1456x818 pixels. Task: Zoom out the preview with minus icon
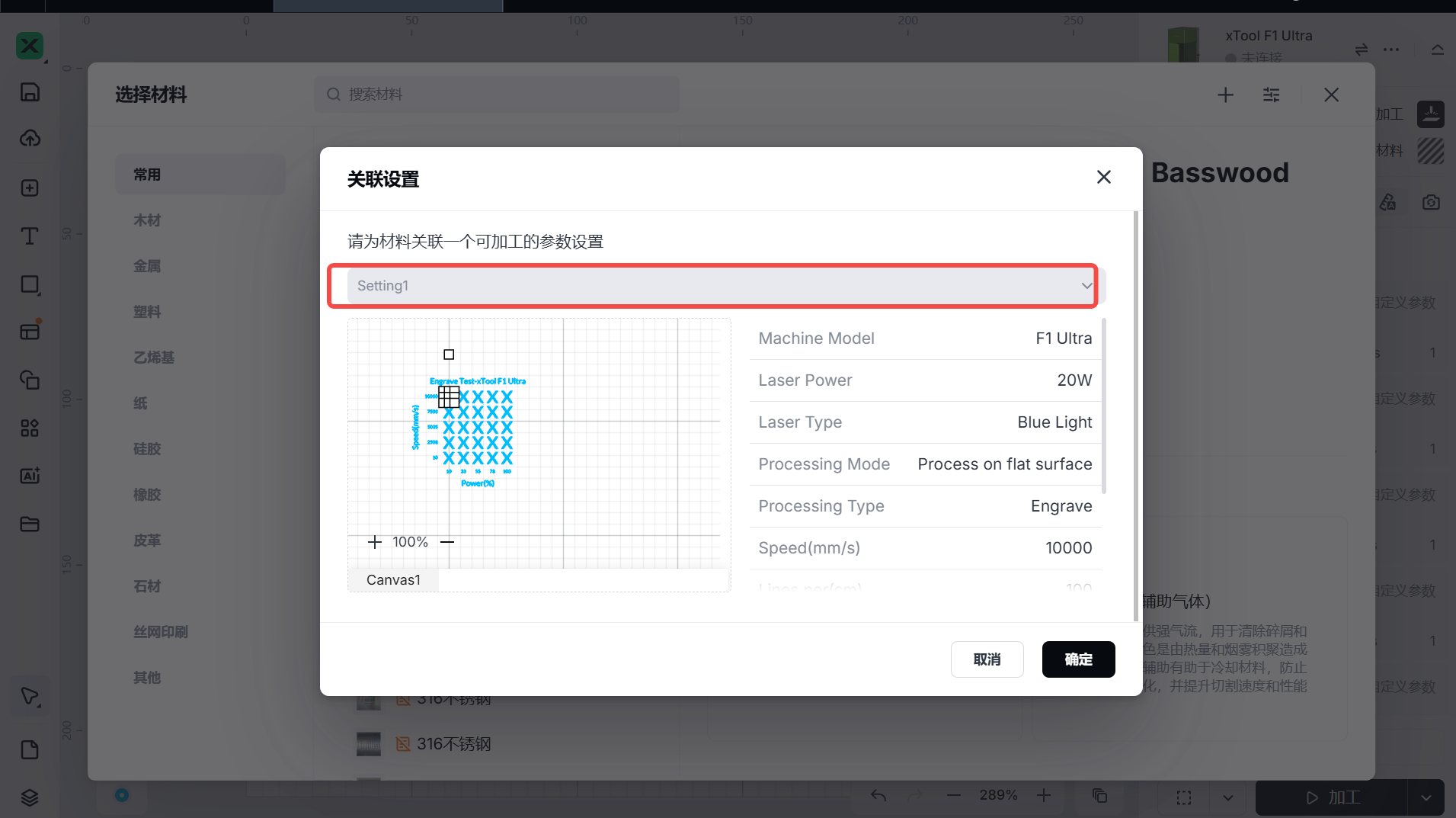[447, 542]
